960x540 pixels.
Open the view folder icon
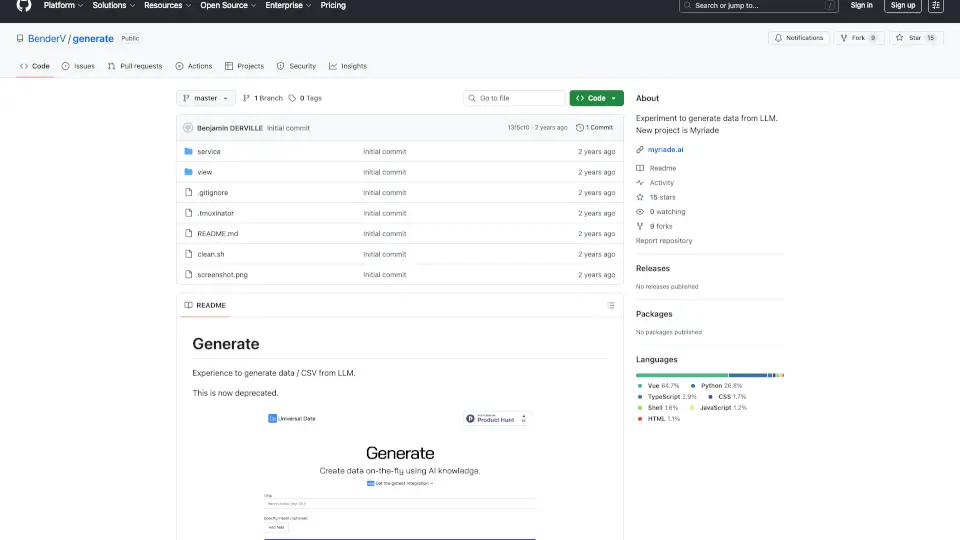[x=189, y=172]
